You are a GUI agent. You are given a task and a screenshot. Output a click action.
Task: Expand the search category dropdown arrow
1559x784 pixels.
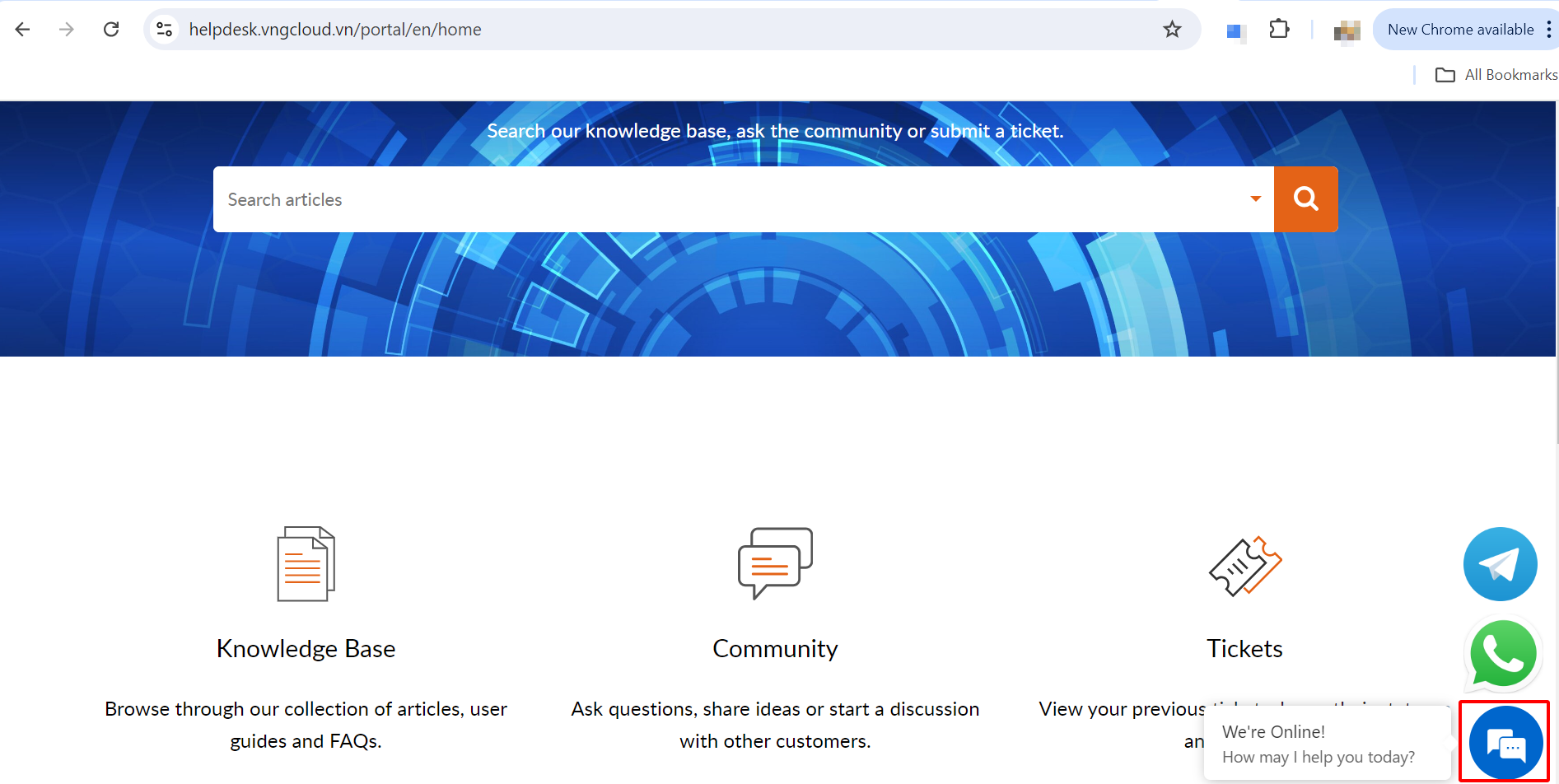point(1256,198)
